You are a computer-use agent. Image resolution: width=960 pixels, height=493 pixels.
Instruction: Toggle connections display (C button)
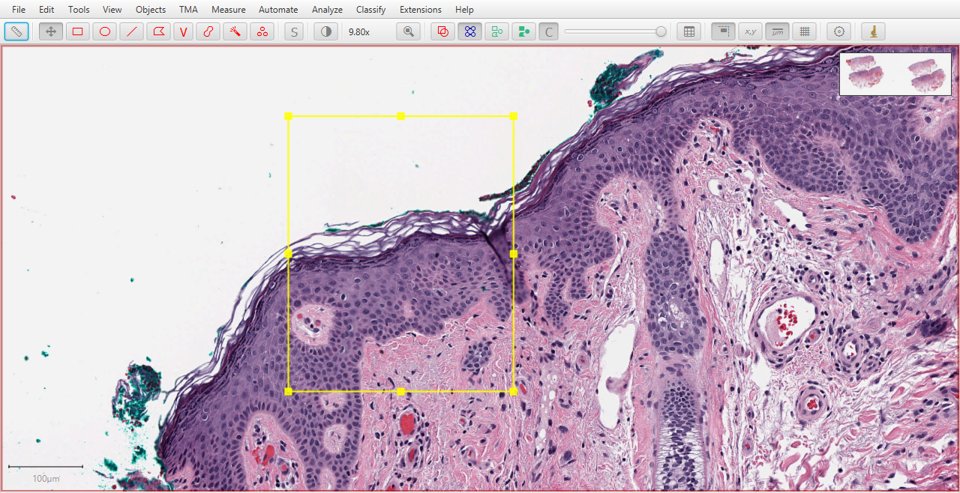[x=549, y=31]
